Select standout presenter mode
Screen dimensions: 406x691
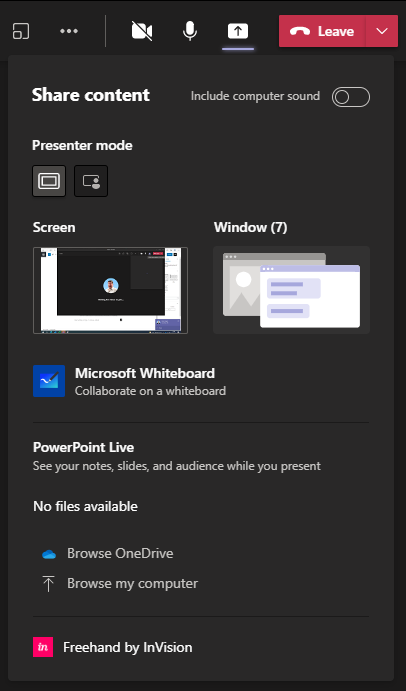[x=91, y=181]
